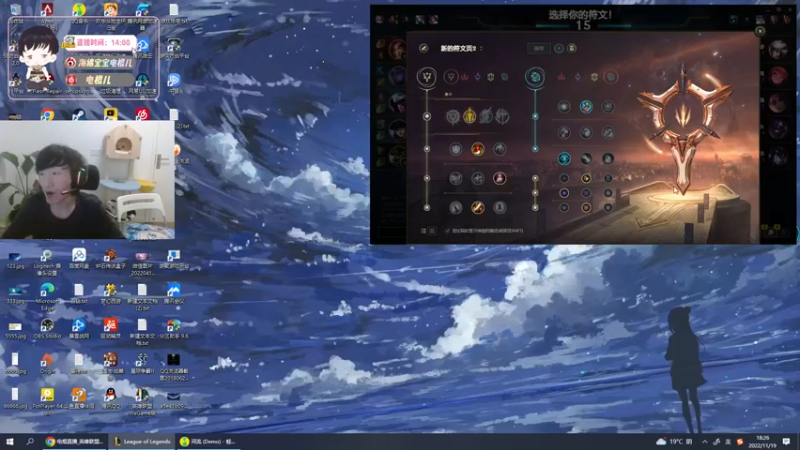The width and height of the screenshot is (800, 450).
Task: Select first-row left stat shard
Action: tap(564, 179)
